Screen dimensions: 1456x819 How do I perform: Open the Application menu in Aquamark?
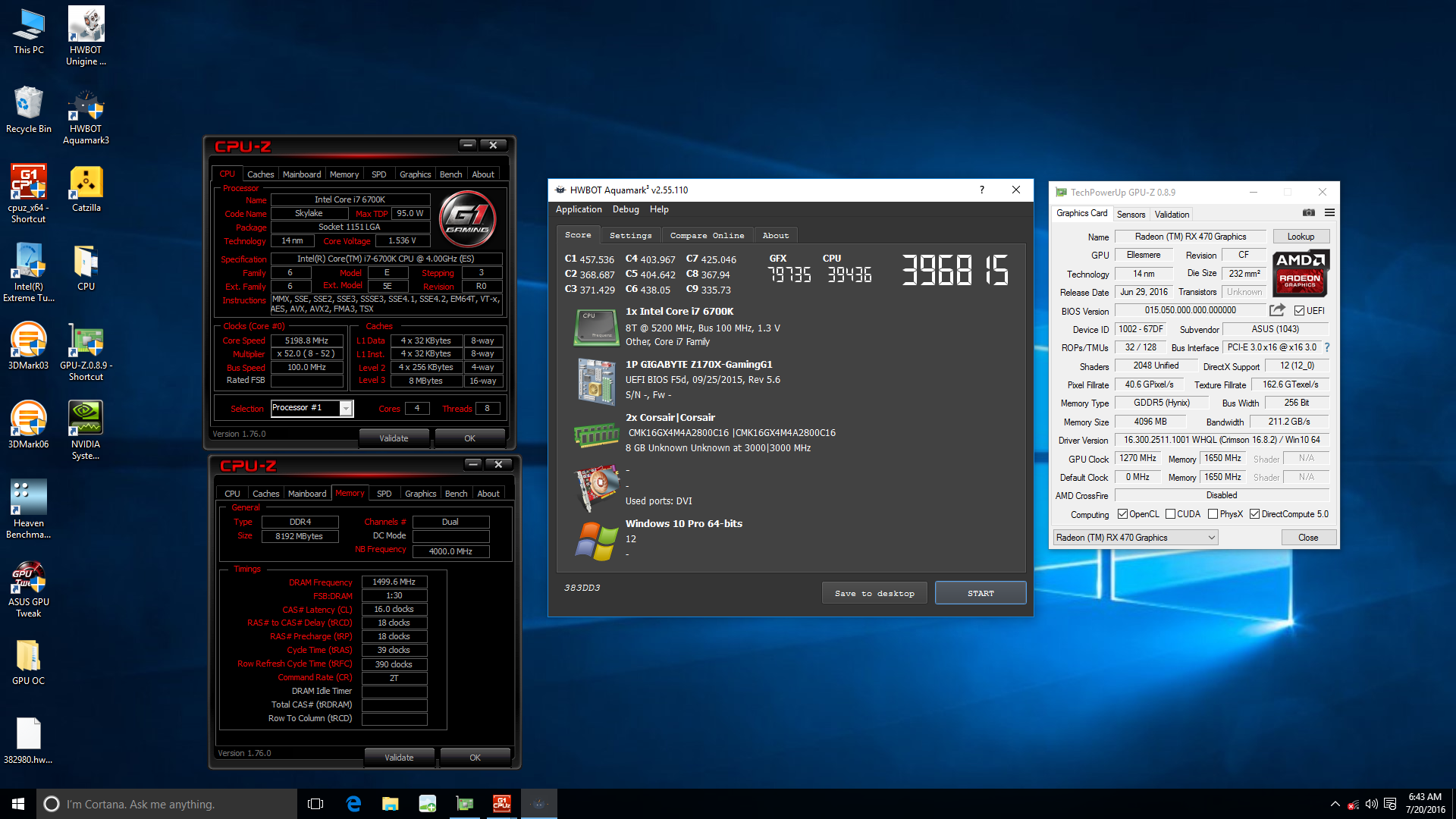pos(579,209)
